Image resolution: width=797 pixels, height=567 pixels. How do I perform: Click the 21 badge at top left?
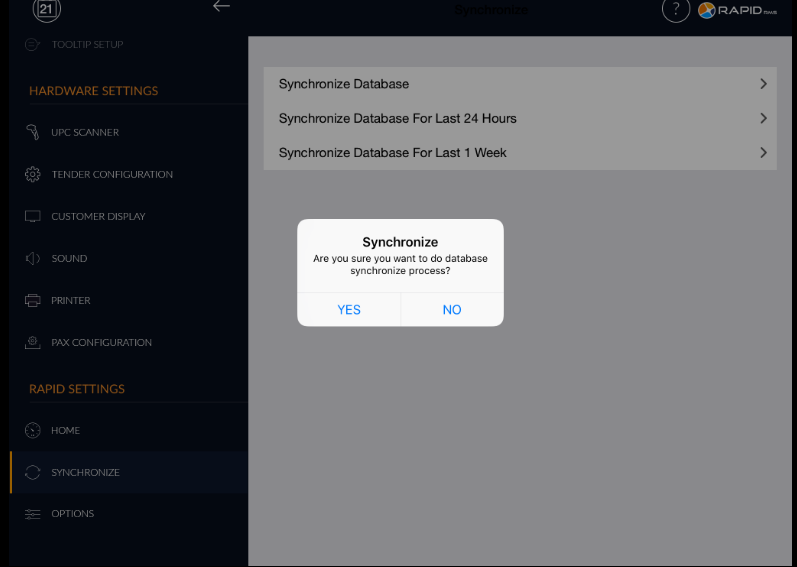tap(47, 10)
